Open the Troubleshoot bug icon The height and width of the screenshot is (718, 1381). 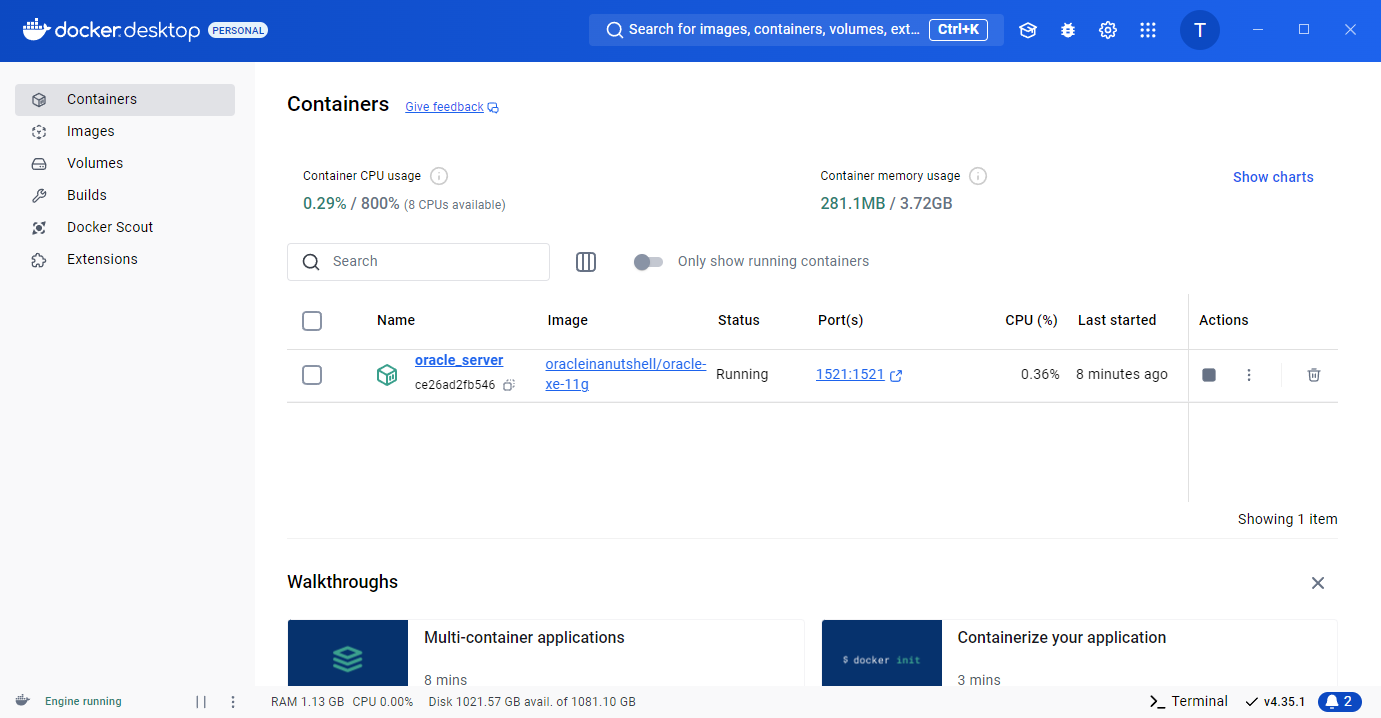click(x=1068, y=30)
